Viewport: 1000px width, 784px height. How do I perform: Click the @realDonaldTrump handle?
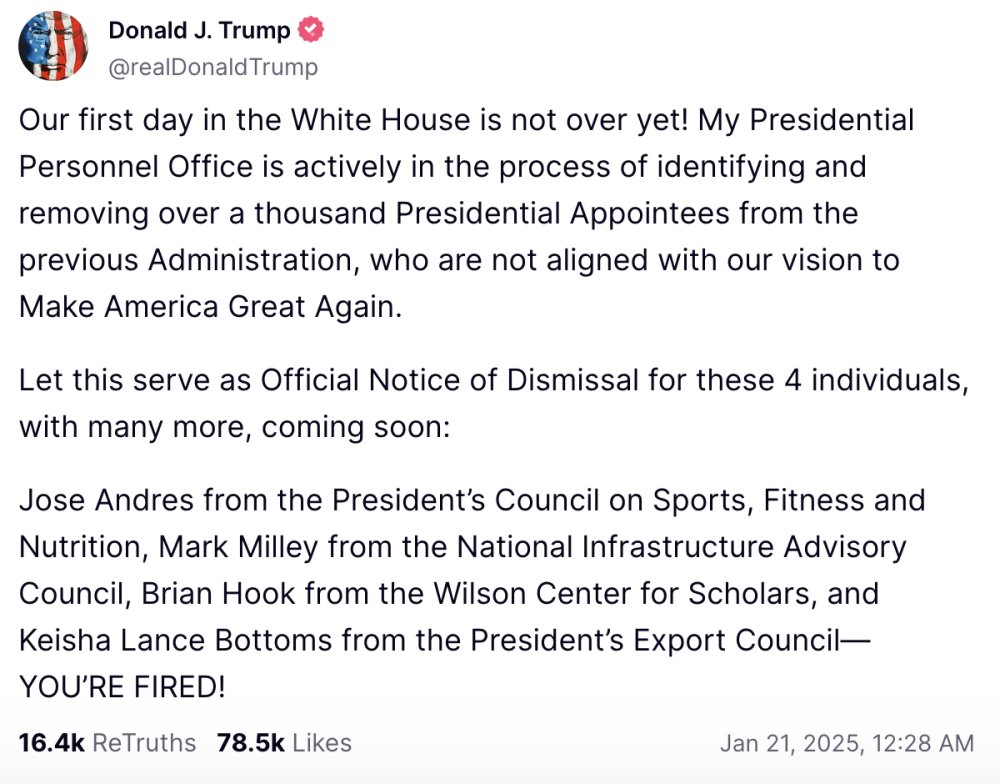click(x=213, y=67)
